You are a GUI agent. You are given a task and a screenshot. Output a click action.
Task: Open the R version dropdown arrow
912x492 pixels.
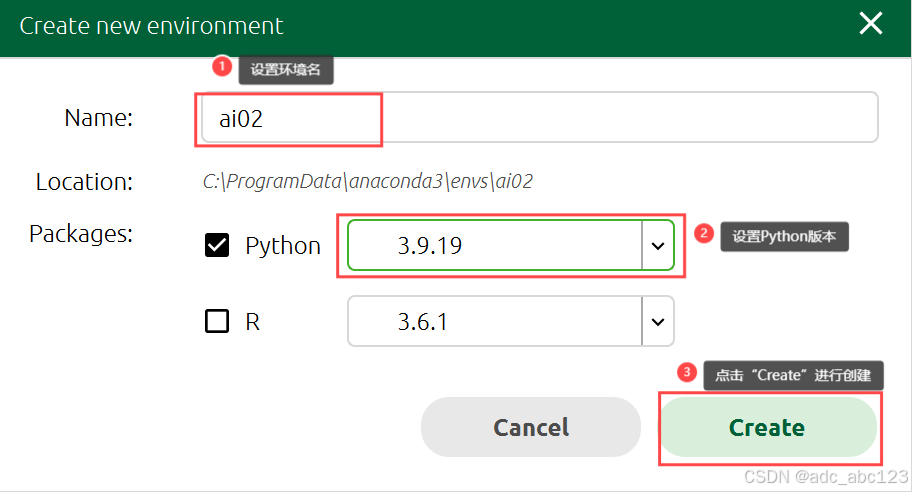tap(658, 322)
